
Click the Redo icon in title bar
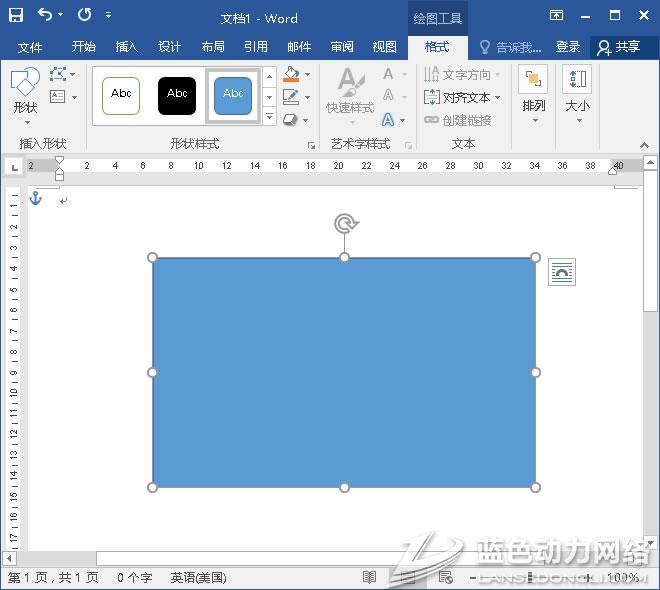coord(84,15)
